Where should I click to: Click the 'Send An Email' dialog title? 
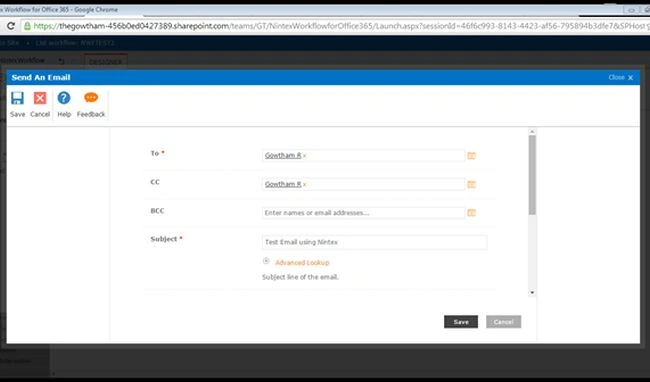41,77
